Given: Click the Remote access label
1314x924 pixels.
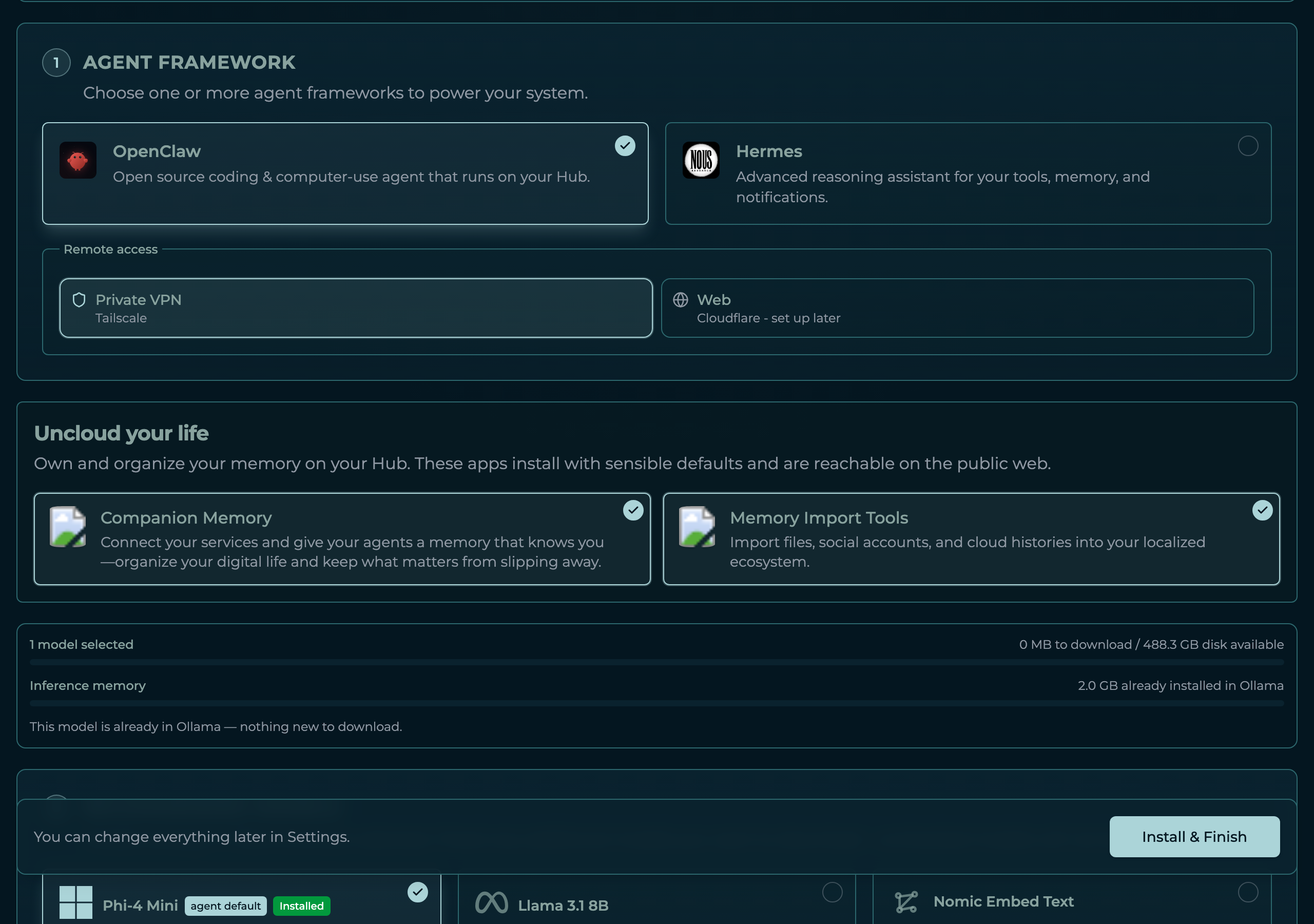Looking at the screenshot, I should (110, 249).
